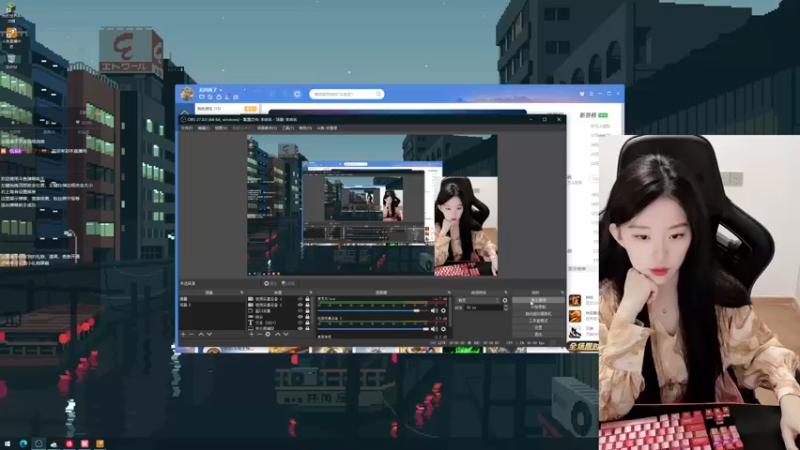Click the refresh icon in the blue client window
Viewport: 800px width, 450px height.
pyautogui.click(x=297, y=94)
